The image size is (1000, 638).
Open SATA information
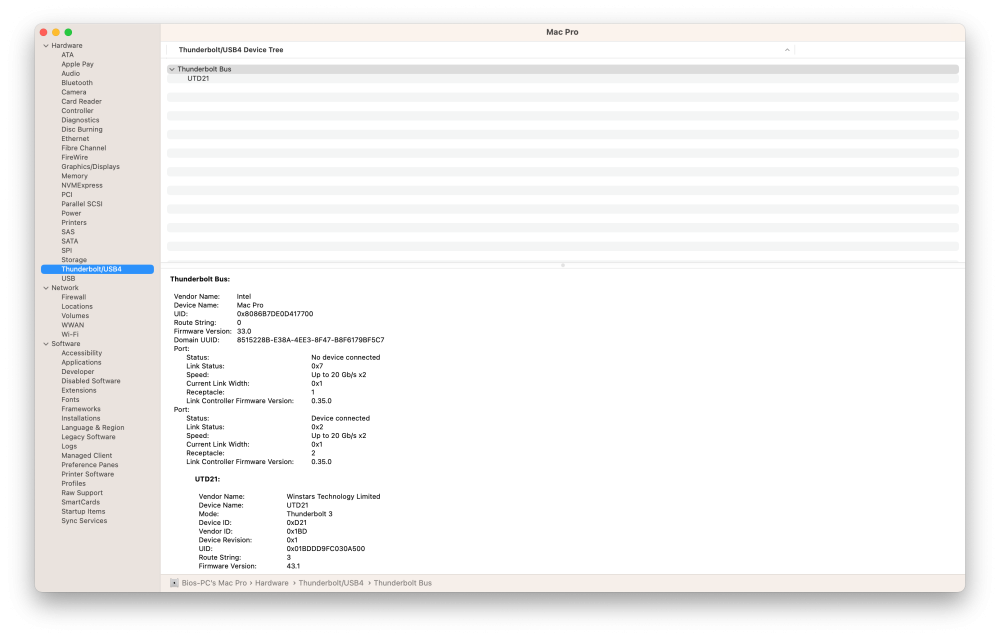pyautogui.click(x=70, y=241)
